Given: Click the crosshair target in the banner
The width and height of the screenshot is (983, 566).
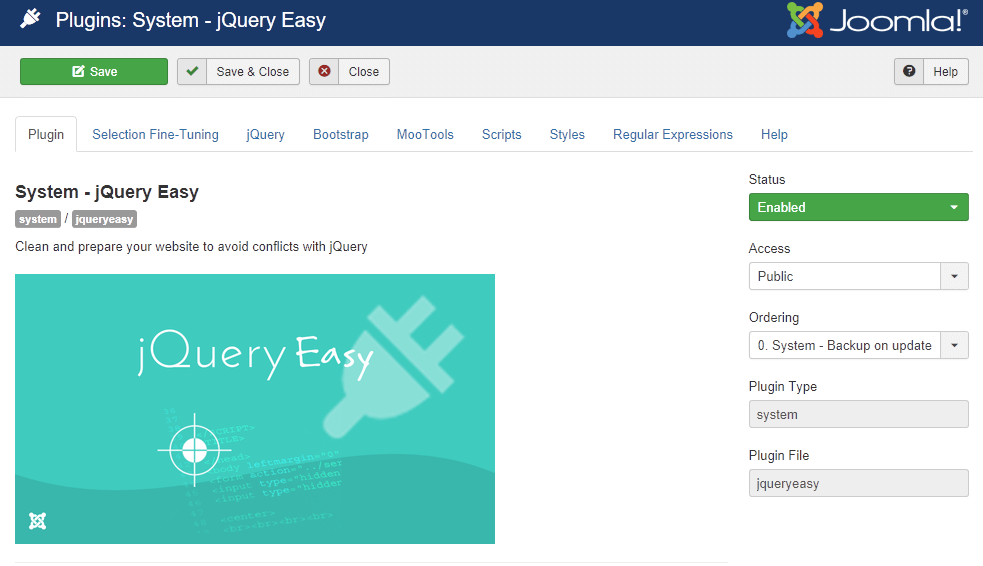Looking at the screenshot, I should pos(194,449).
